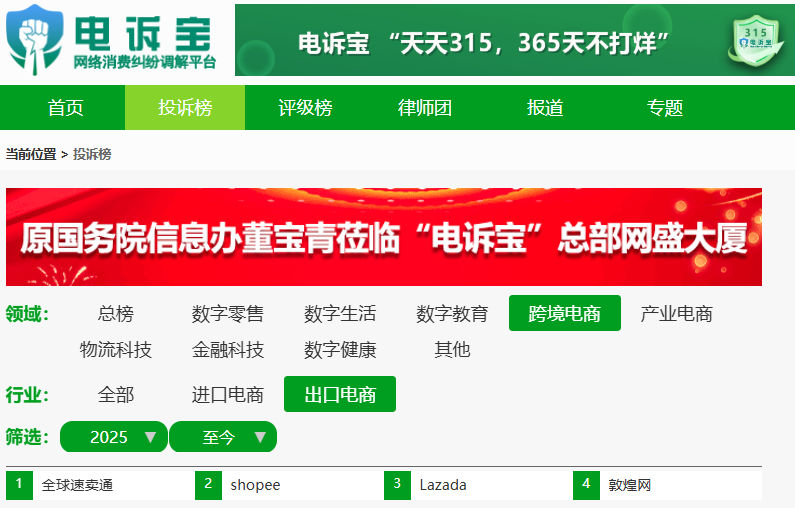Open the 至今 period dropdown
Image resolution: width=795 pixels, height=508 pixels.
(x=223, y=437)
